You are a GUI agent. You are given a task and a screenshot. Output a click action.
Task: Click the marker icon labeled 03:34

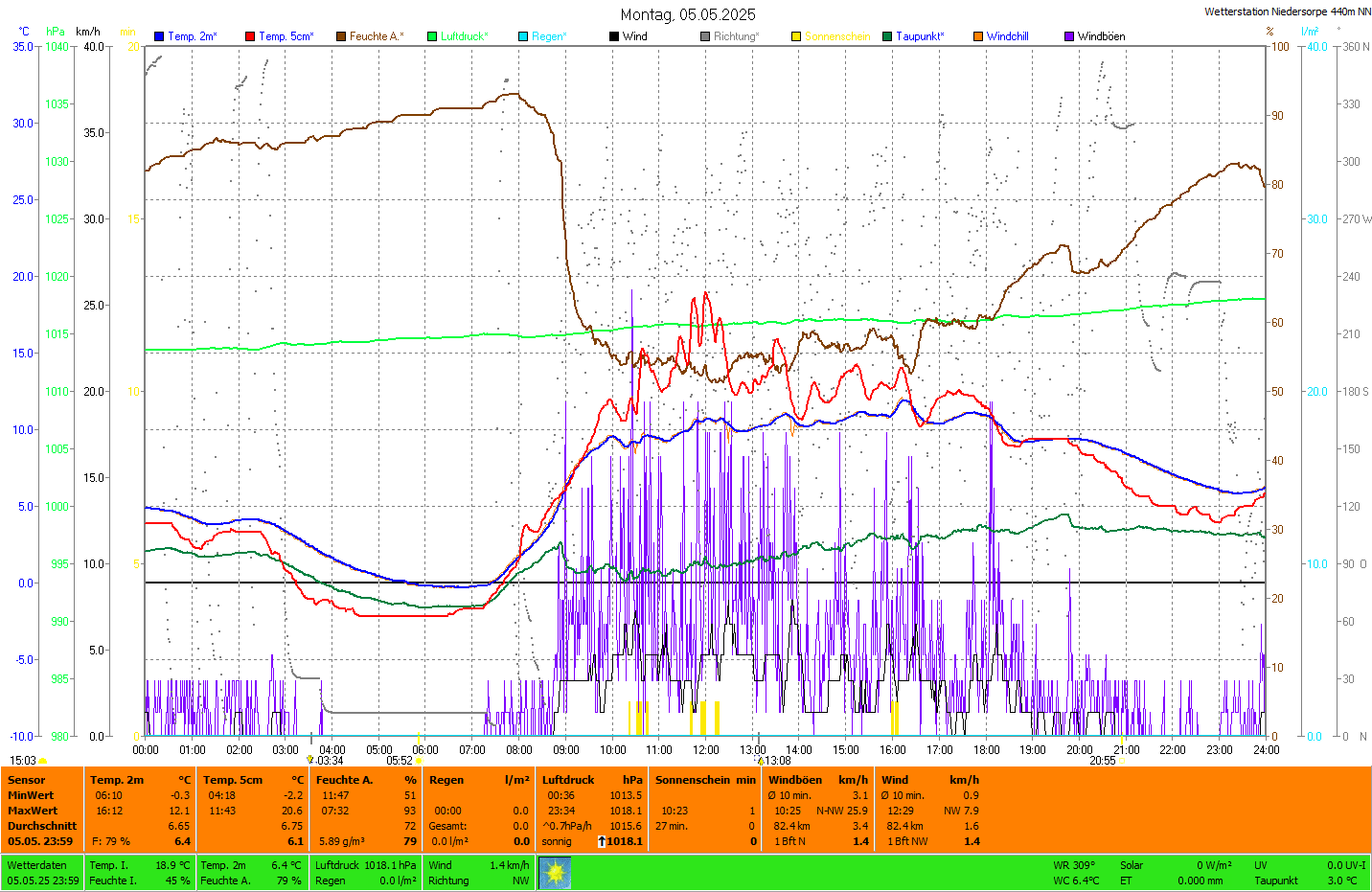[x=310, y=761]
